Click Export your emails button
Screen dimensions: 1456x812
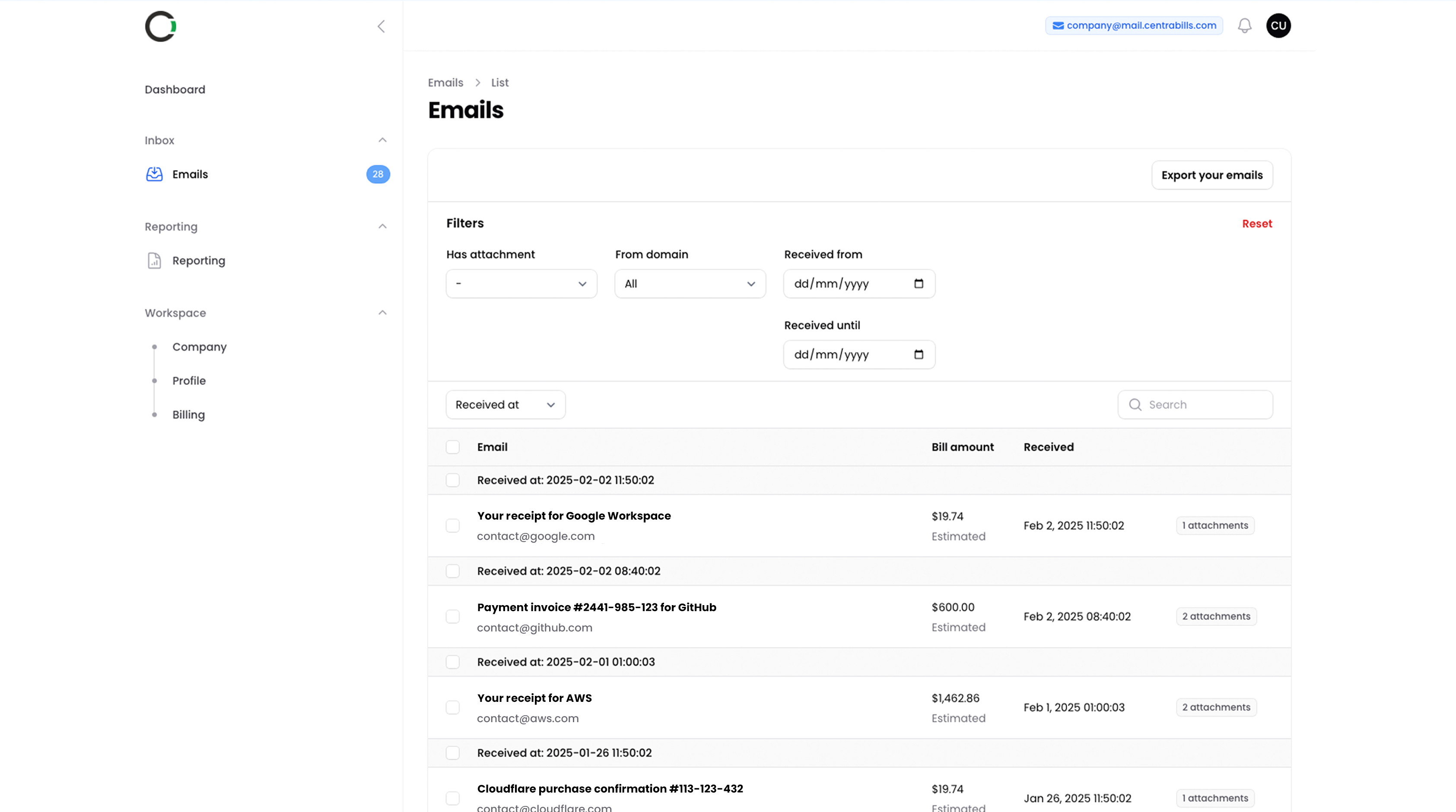coord(1211,175)
